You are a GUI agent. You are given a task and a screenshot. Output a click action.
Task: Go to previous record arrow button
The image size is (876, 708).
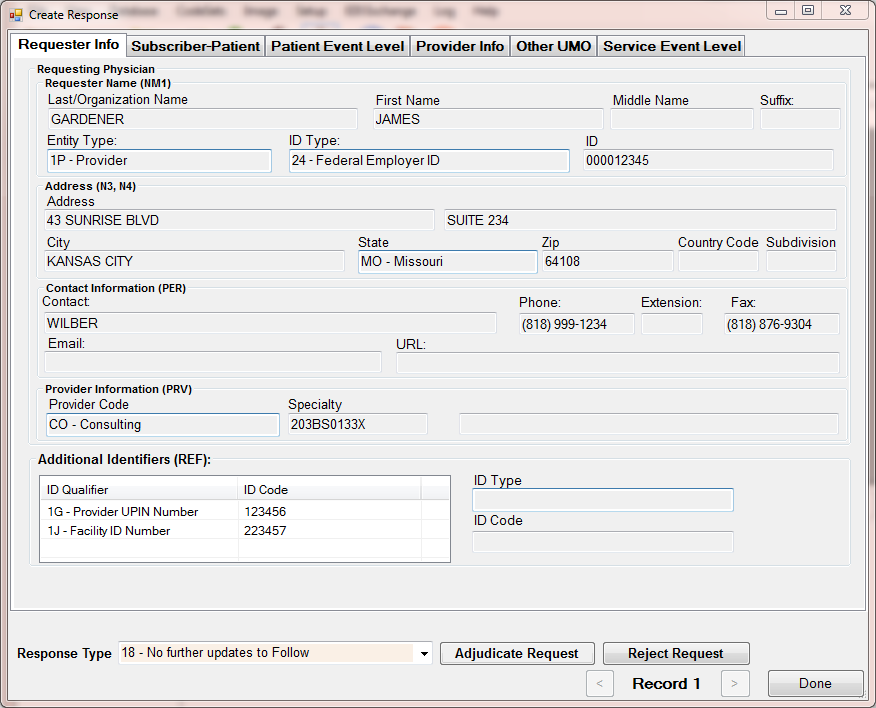[x=599, y=684]
